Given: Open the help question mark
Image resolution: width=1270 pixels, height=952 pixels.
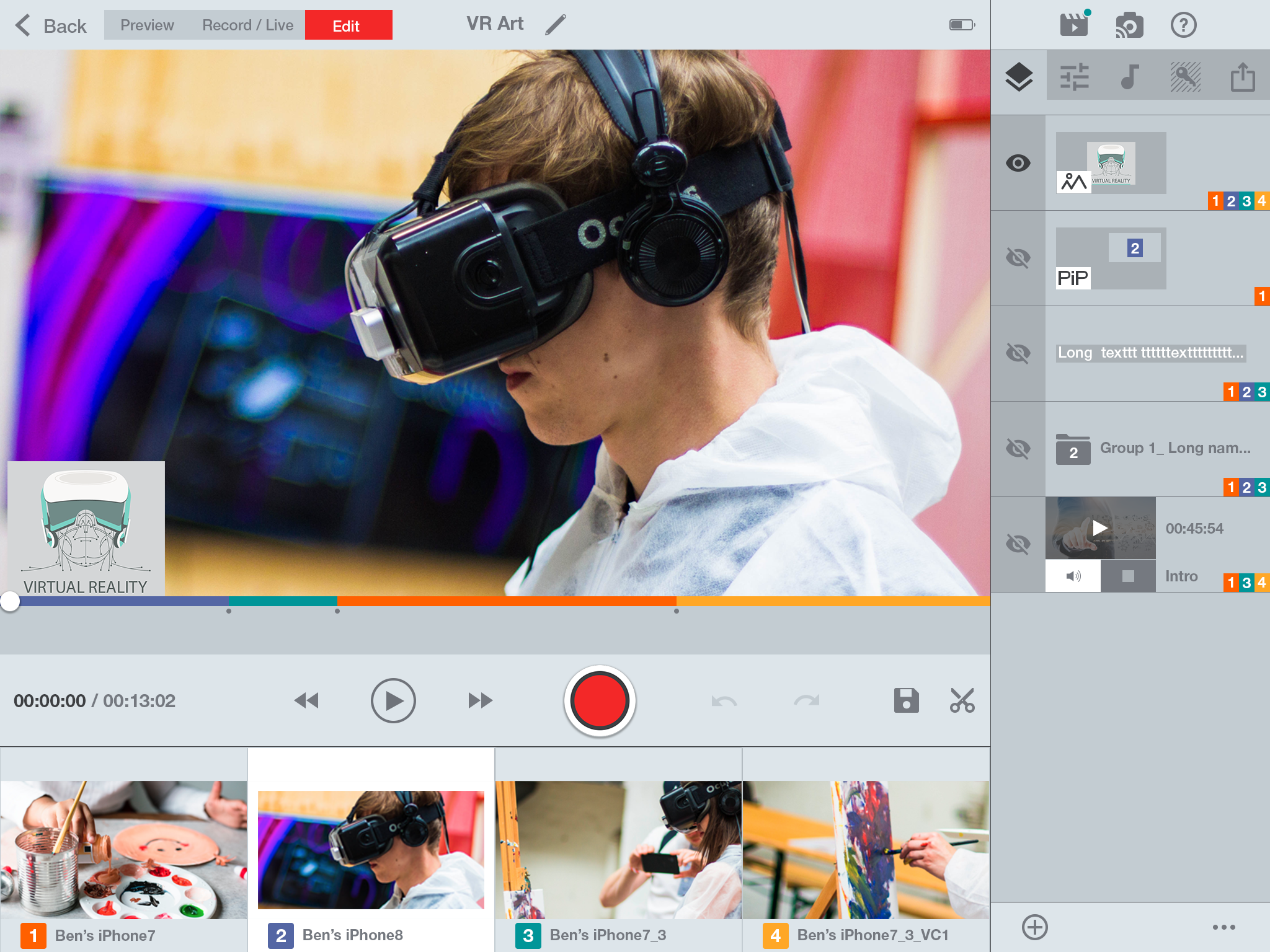Looking at the screenshot, I should coord(1183,25).
